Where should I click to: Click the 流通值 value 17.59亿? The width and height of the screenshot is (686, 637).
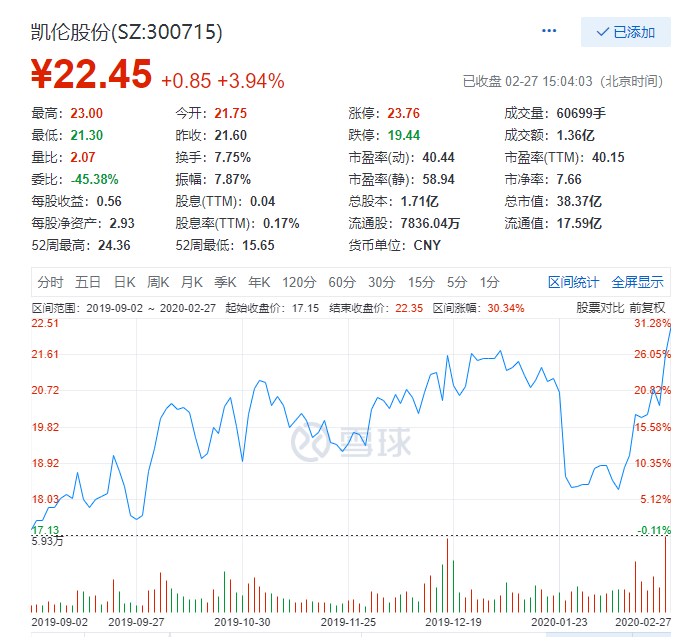pos(579,223)
